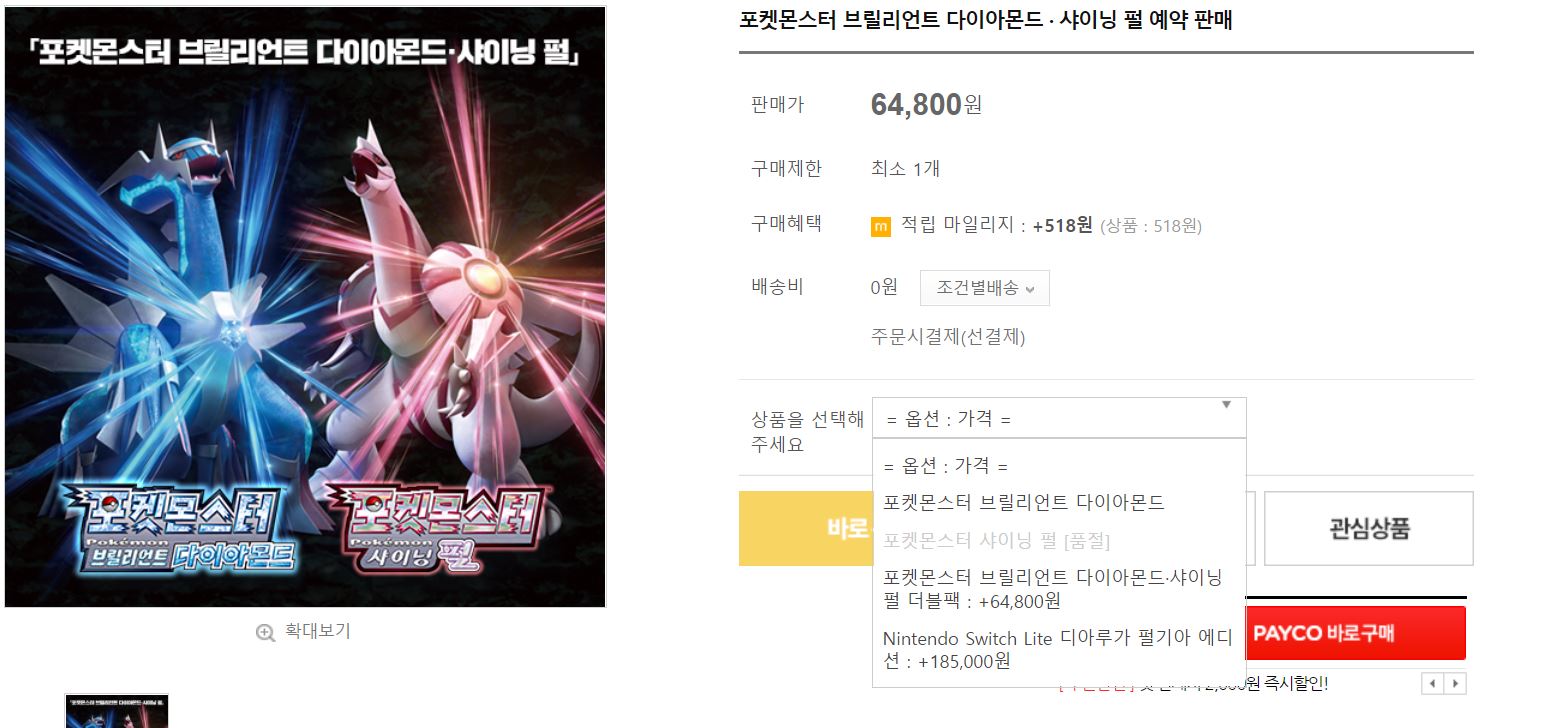Click the 64,800원 sale price
Image resolution: width=1548 pixels, height=728 pixels.
pyautogui.click(x=926, y=104)
